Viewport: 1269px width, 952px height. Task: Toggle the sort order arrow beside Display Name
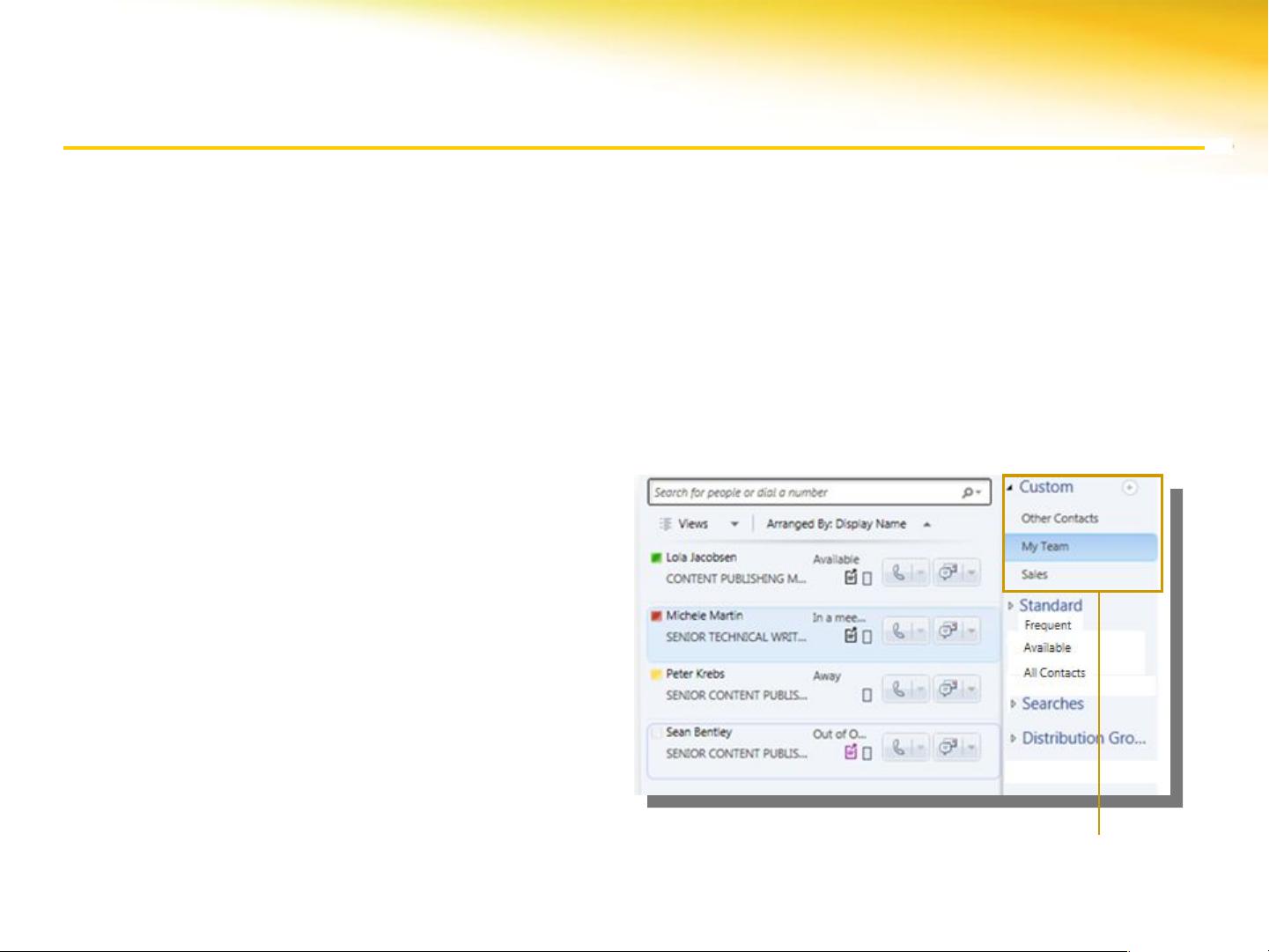(x=926, y=524)
